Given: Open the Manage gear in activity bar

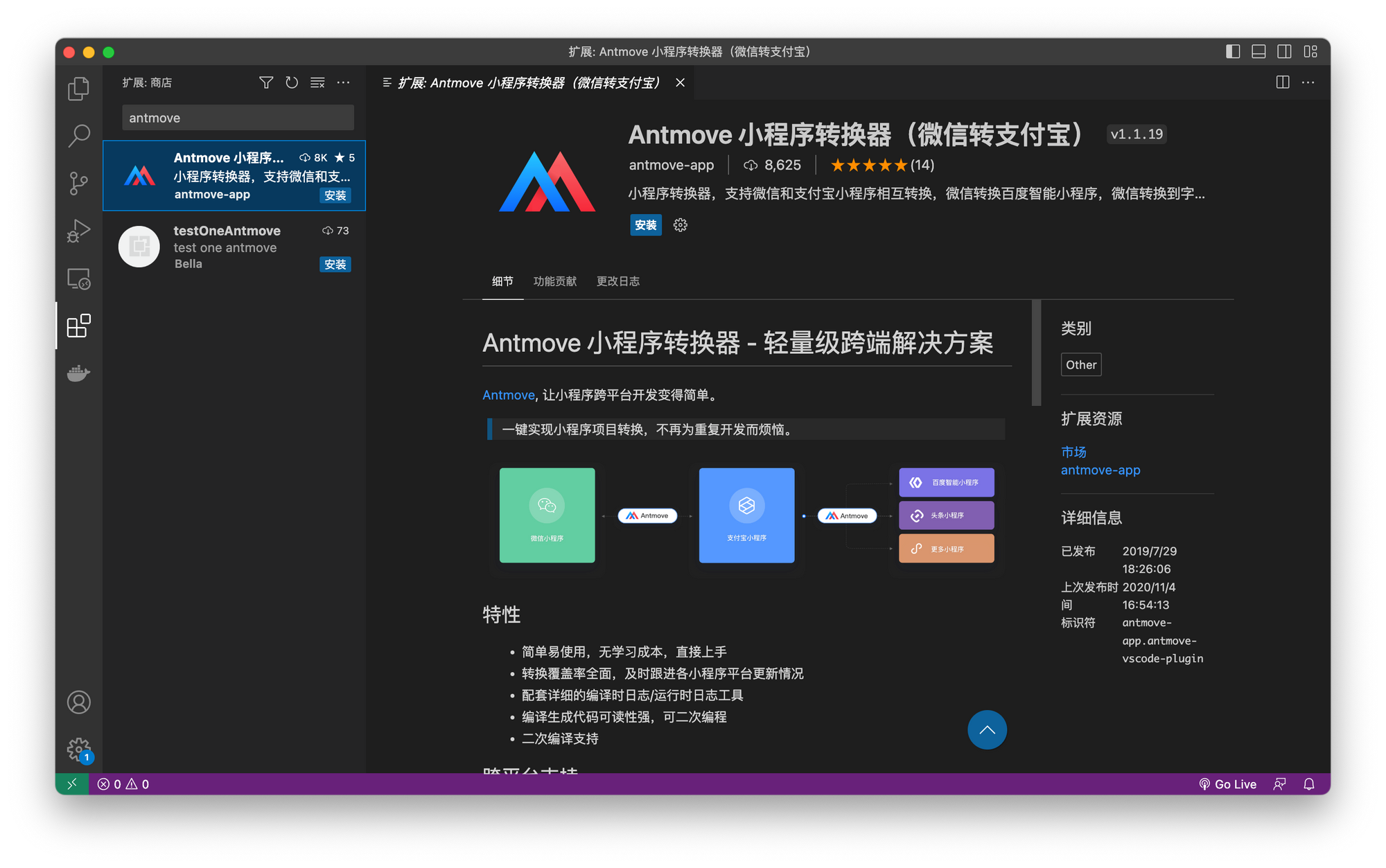Looking at the screenshot, I should pyautogui.click(x=79, y=749).
